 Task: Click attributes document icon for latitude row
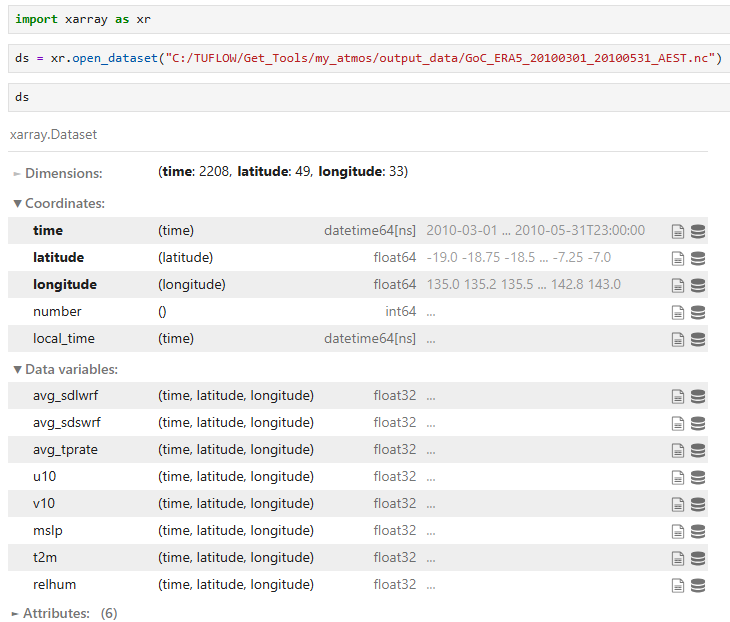(x=678, y=258)
